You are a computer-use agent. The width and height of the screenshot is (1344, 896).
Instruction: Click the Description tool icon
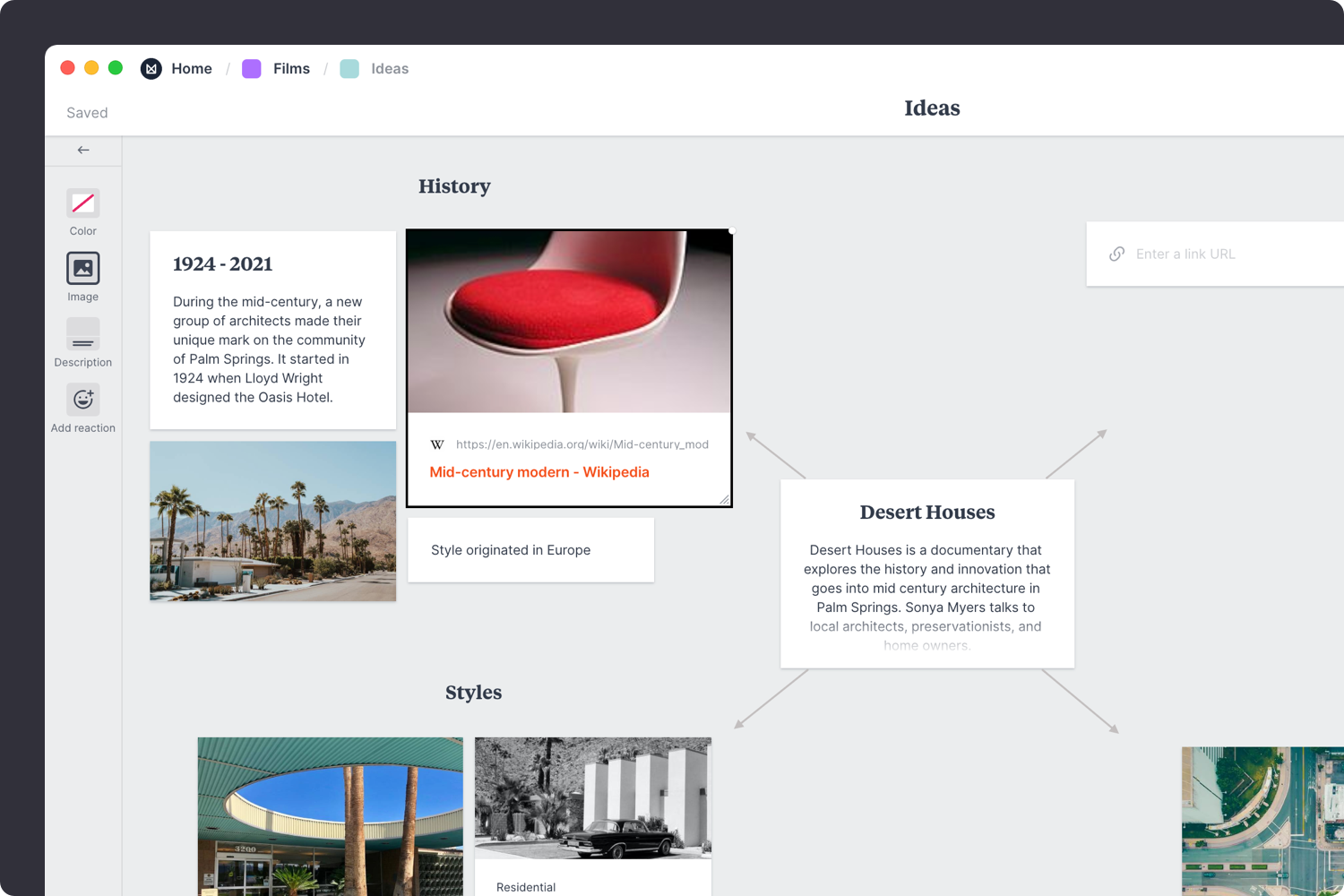(x=82, y=335)
